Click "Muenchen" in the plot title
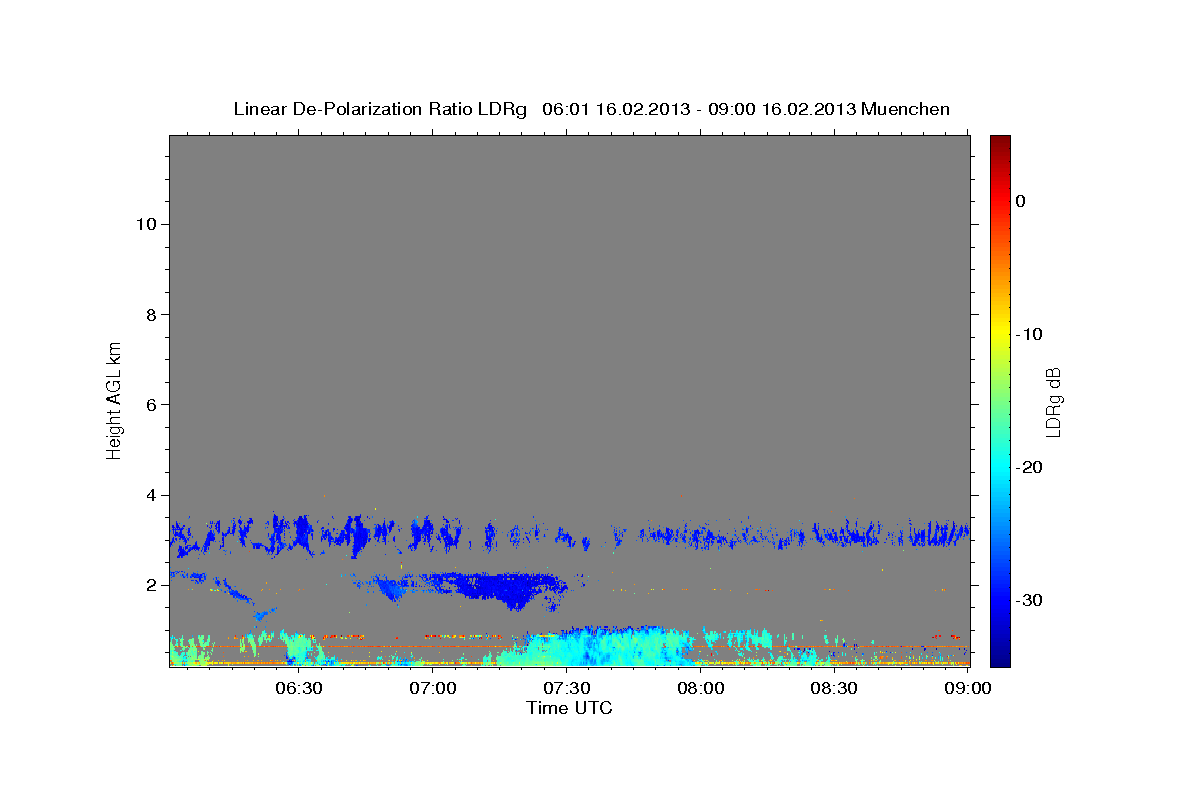This screenshot has width=1200, height=800. (x=906, y=109)
